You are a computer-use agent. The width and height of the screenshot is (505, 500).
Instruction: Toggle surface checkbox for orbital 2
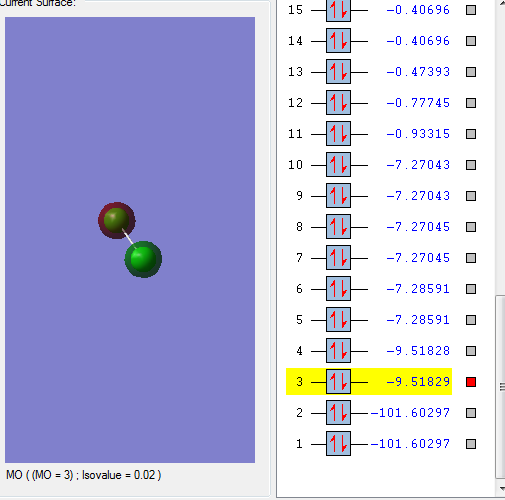pyautogui.click(x=471, y=413)
